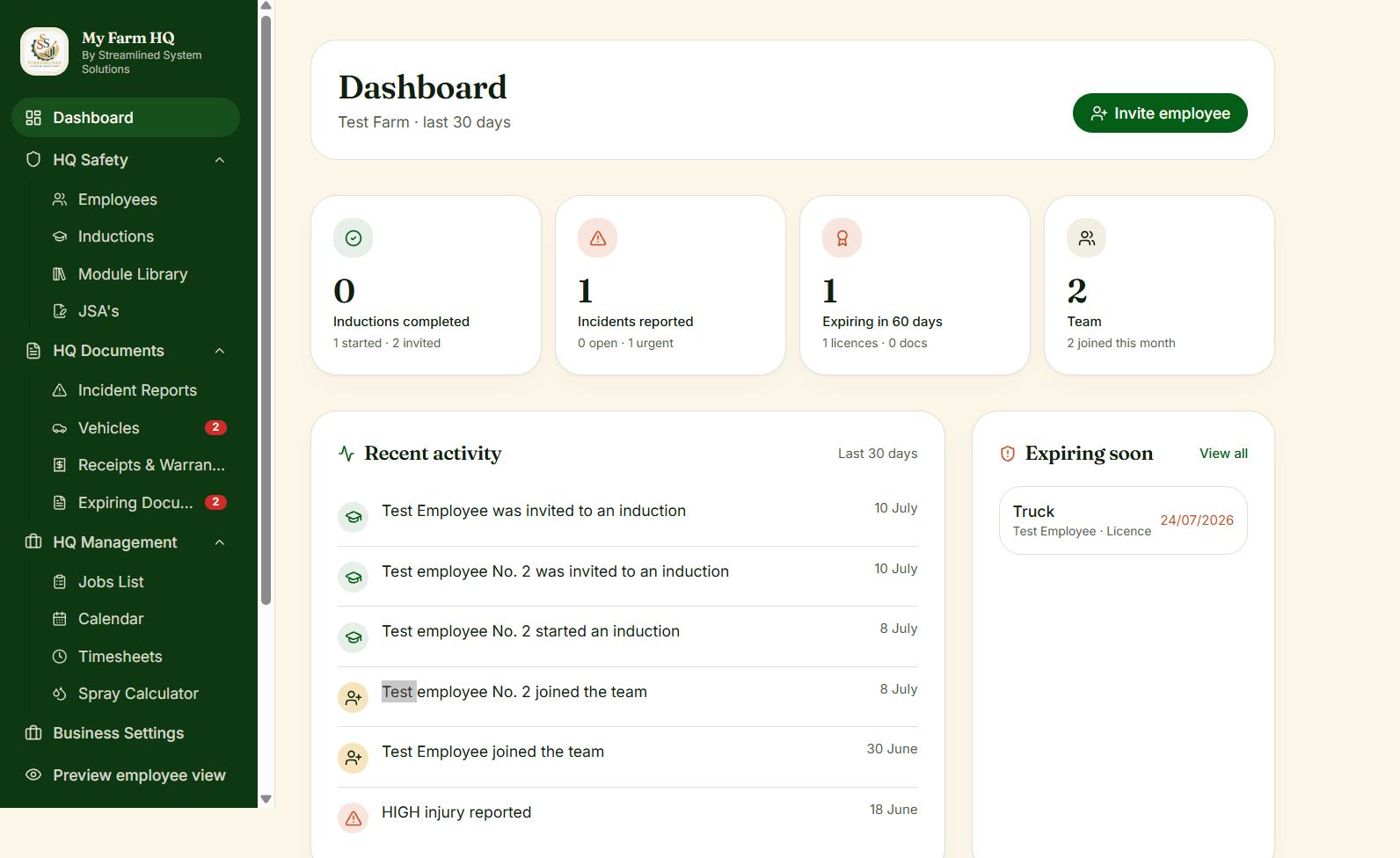Click the shield alert icon beside Expiring soon
Viewport: 1400px width, 858px height.
tap(1008, 454)
